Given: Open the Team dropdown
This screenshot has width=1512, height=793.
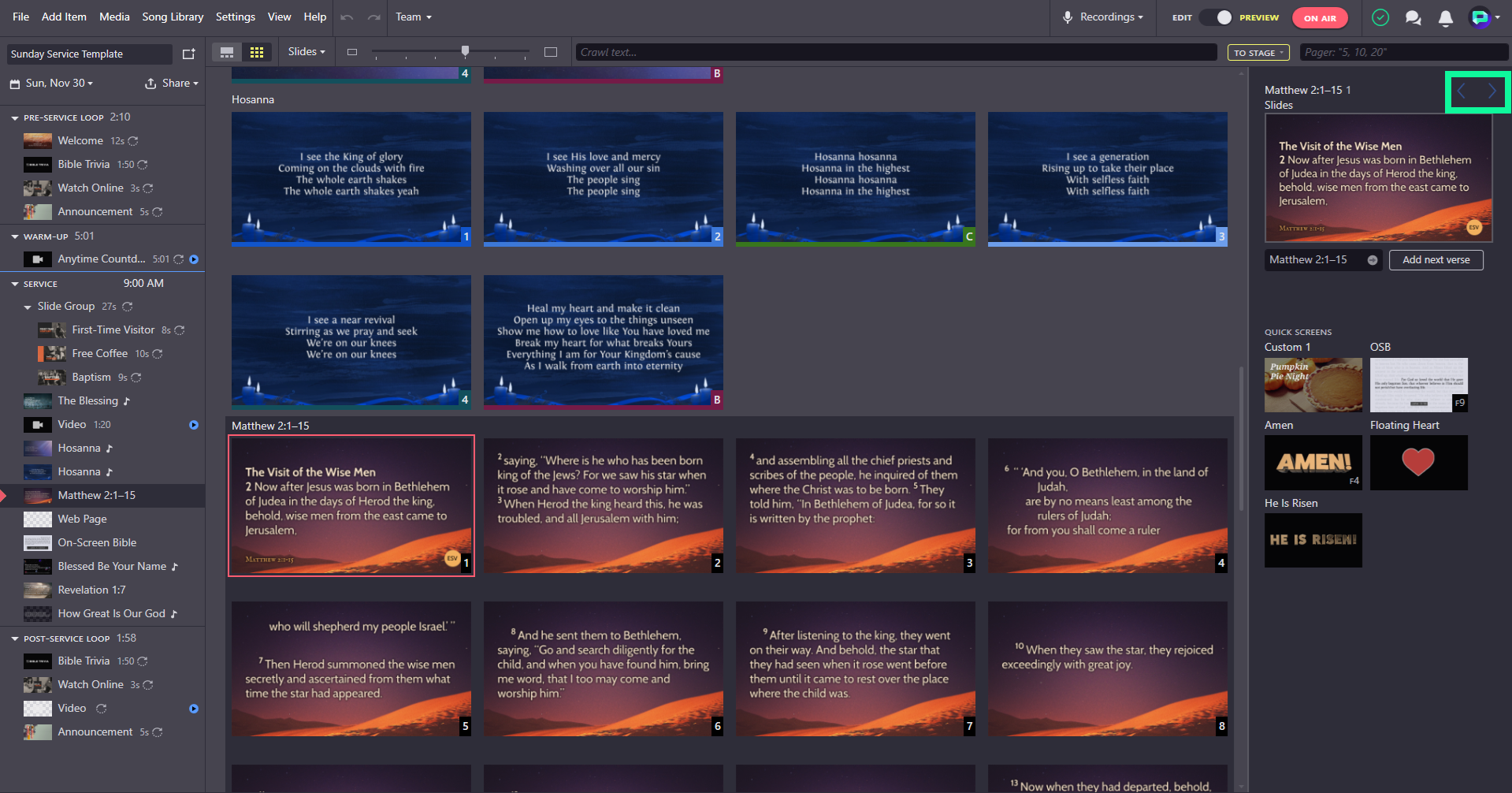Looking at the screenshot, I should 414,17.
